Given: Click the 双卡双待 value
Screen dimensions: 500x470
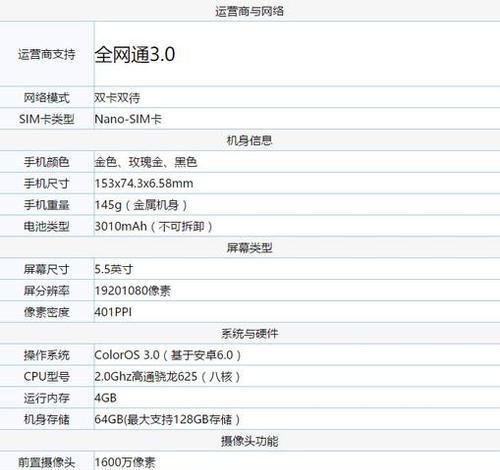Looking at the screenshot, I should [x=117, y=98].
